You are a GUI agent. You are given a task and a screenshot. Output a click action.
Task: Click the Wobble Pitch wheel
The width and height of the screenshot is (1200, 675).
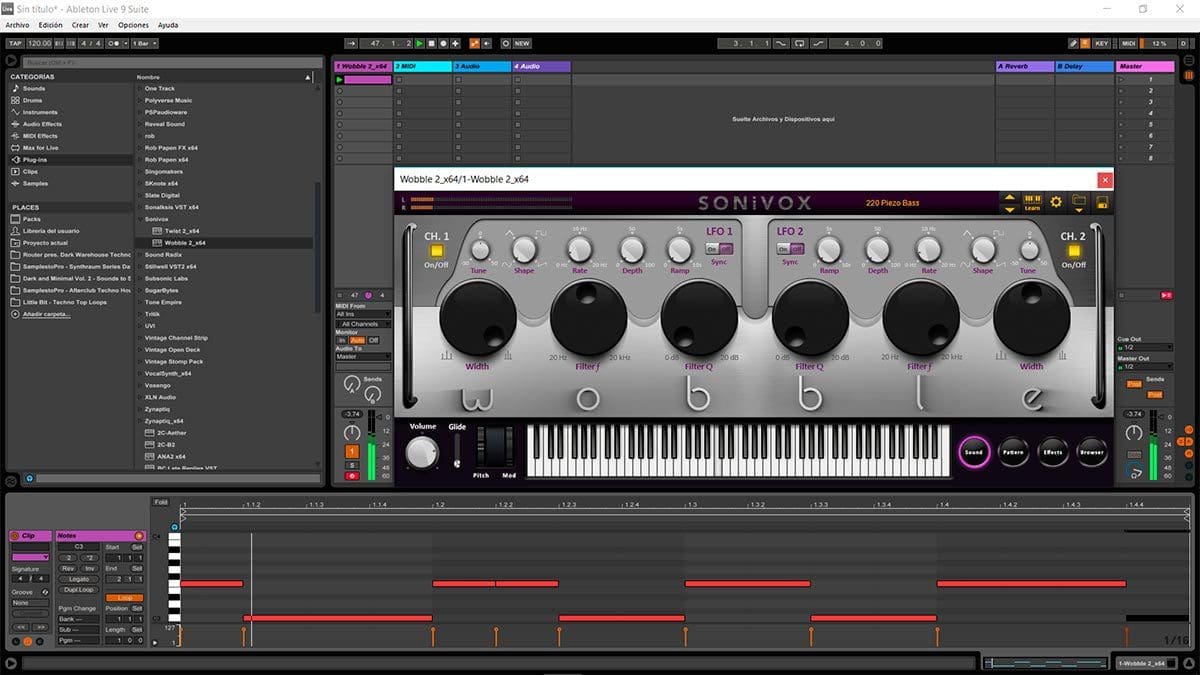coord(482,446)
